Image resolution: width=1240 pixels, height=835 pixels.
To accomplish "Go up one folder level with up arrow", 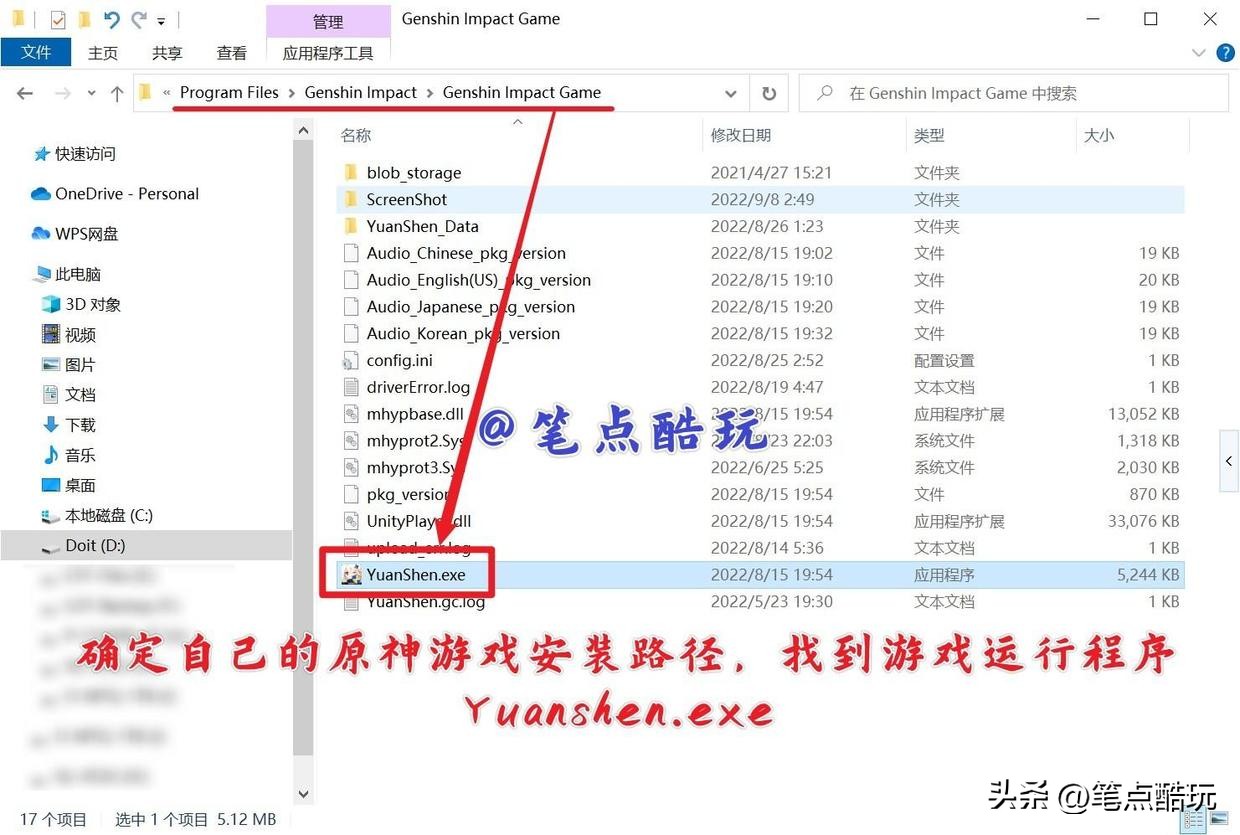I will pyautogui.click(x=117, y=92).
